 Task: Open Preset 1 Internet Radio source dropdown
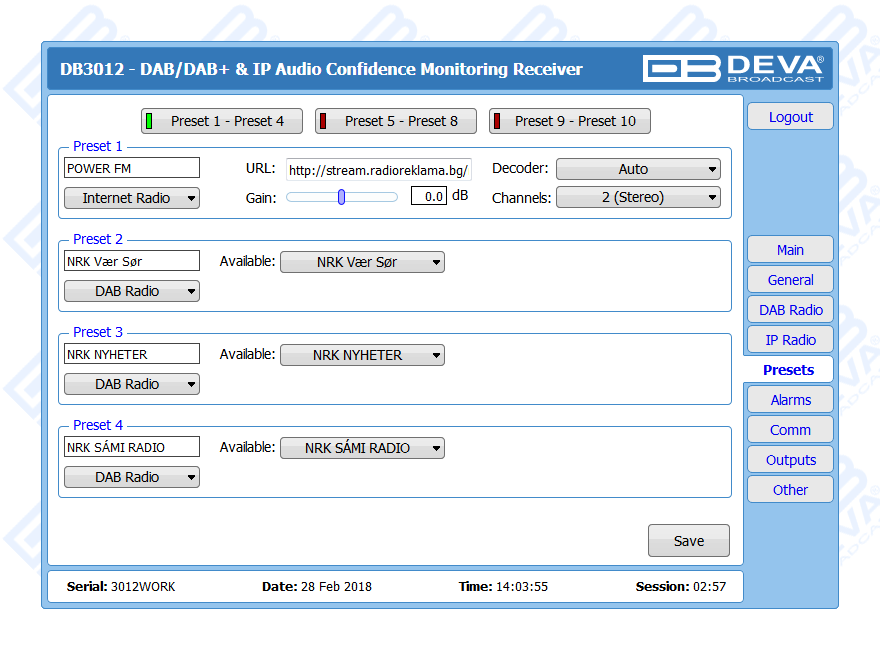tap(132, 198)
